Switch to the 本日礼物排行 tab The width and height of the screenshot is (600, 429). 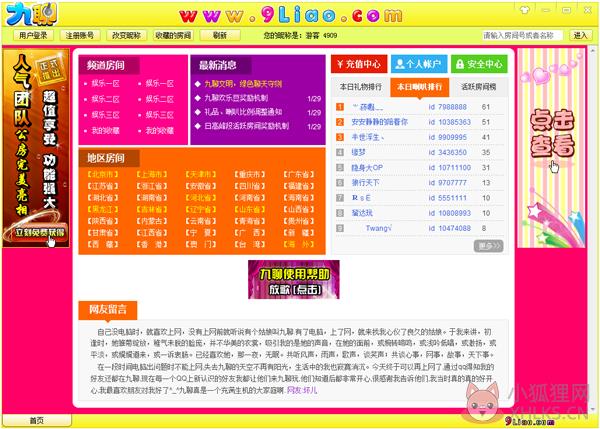361,87
